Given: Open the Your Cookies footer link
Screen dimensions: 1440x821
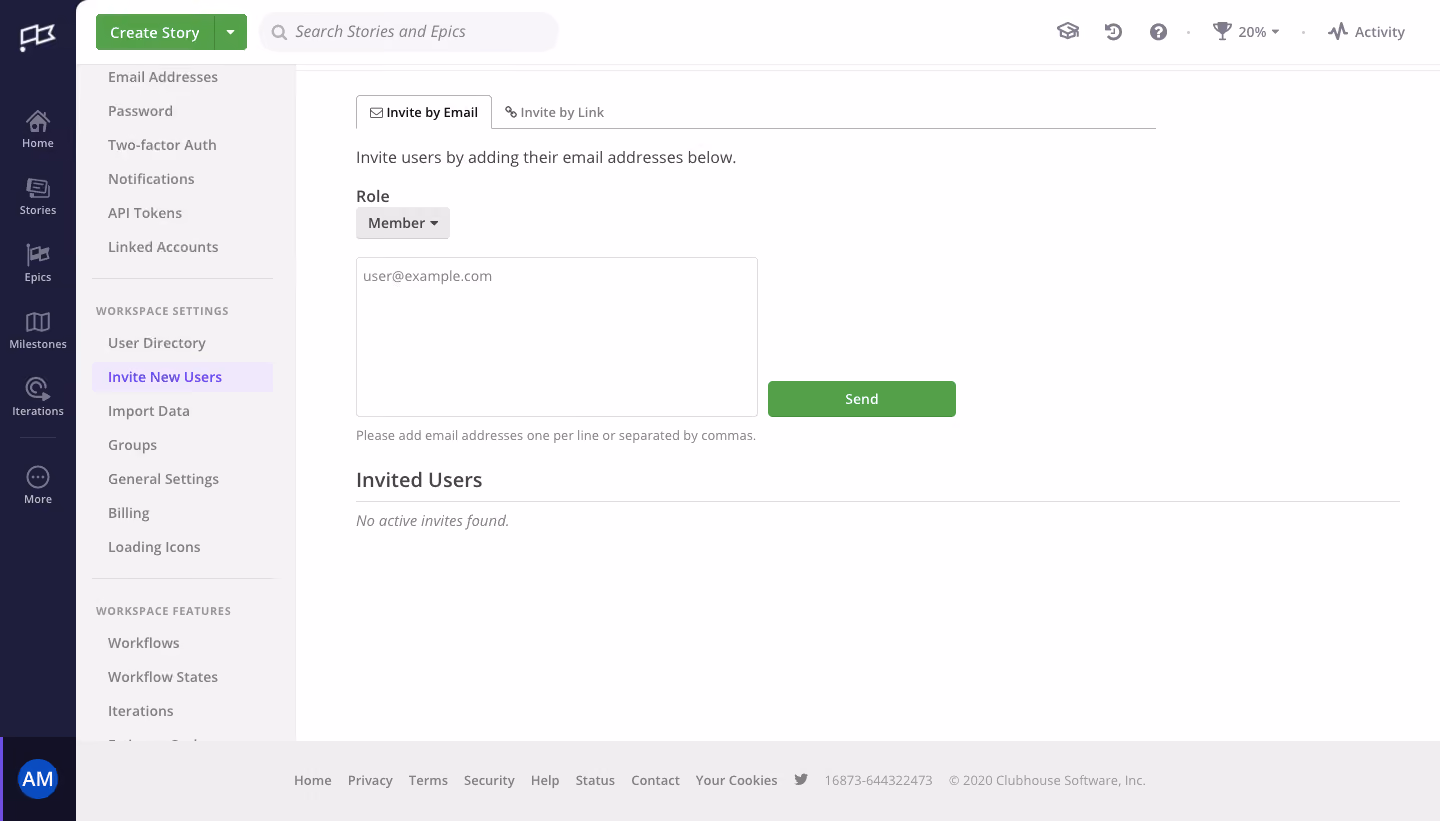Looking at the screenshot, I should tap(736, 780).
